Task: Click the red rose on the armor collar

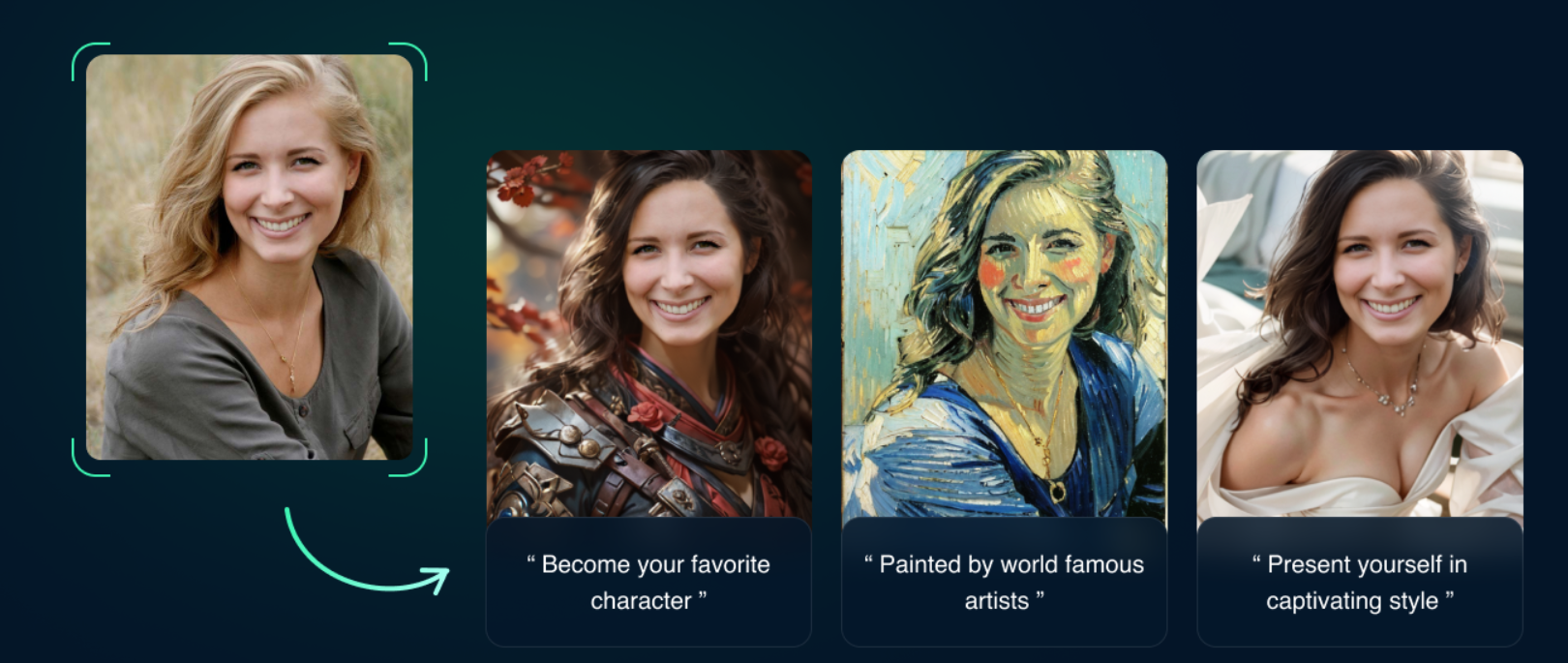Action: 646,416
